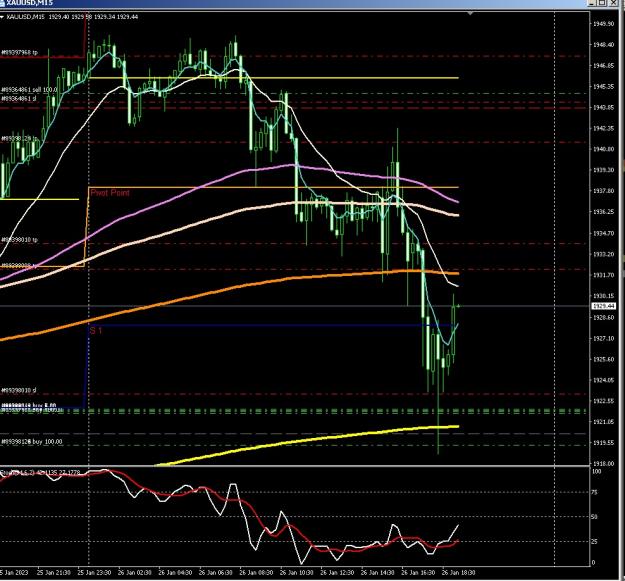Click the 26 Jan 10:30 time label
The height and width of the screenshot is (581, 625).
click(x=297, y=573)
